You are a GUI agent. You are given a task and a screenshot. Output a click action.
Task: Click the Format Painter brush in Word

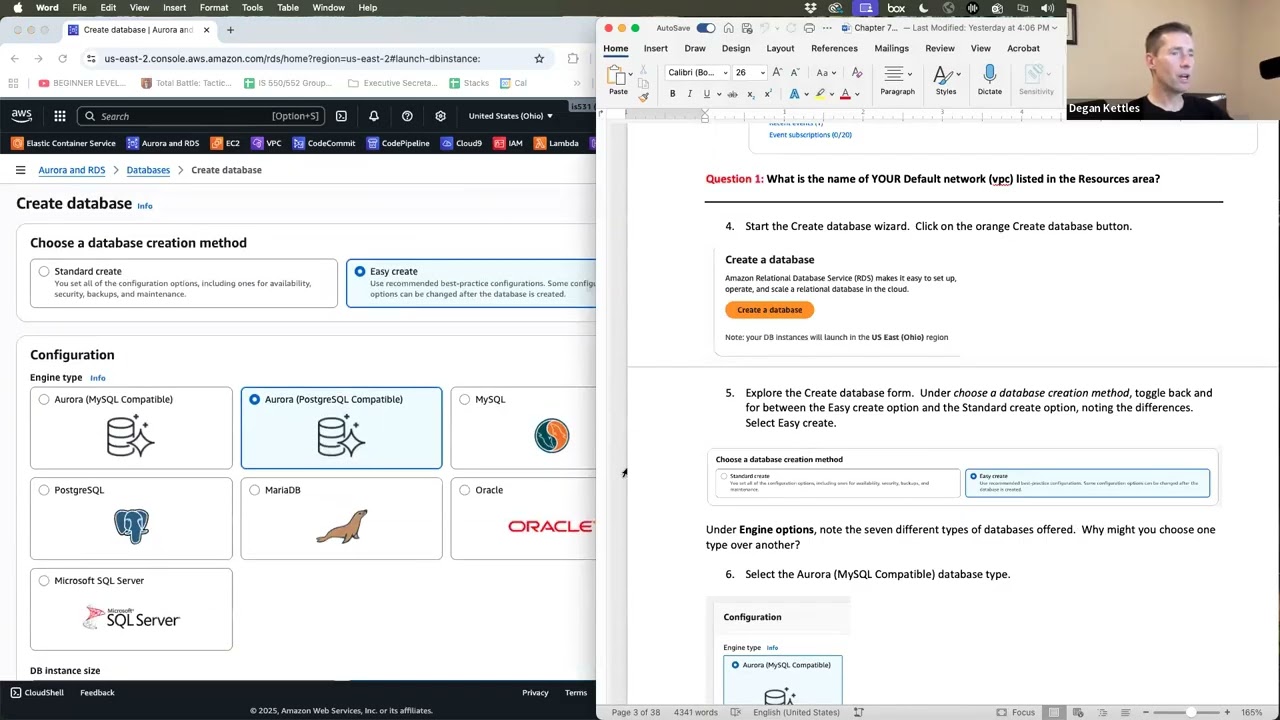tap(643, 96)
